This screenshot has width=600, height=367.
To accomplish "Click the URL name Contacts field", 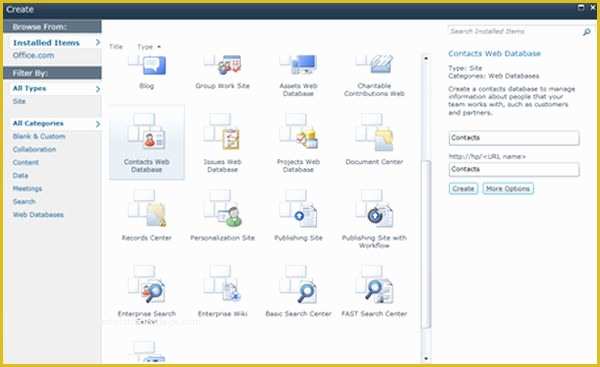I will pos(514,169).
